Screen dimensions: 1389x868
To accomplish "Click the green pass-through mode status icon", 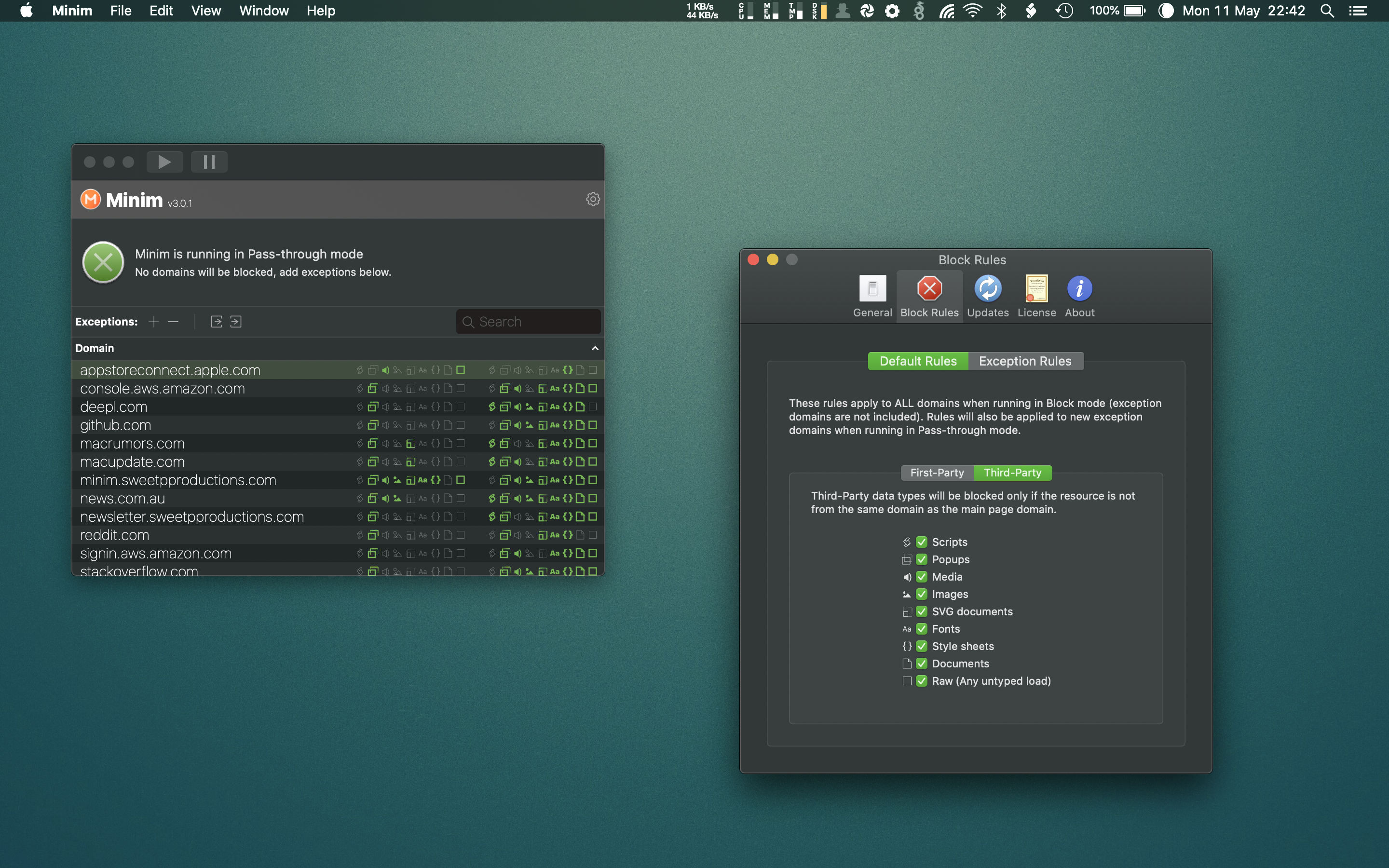I will coord(103,262).
